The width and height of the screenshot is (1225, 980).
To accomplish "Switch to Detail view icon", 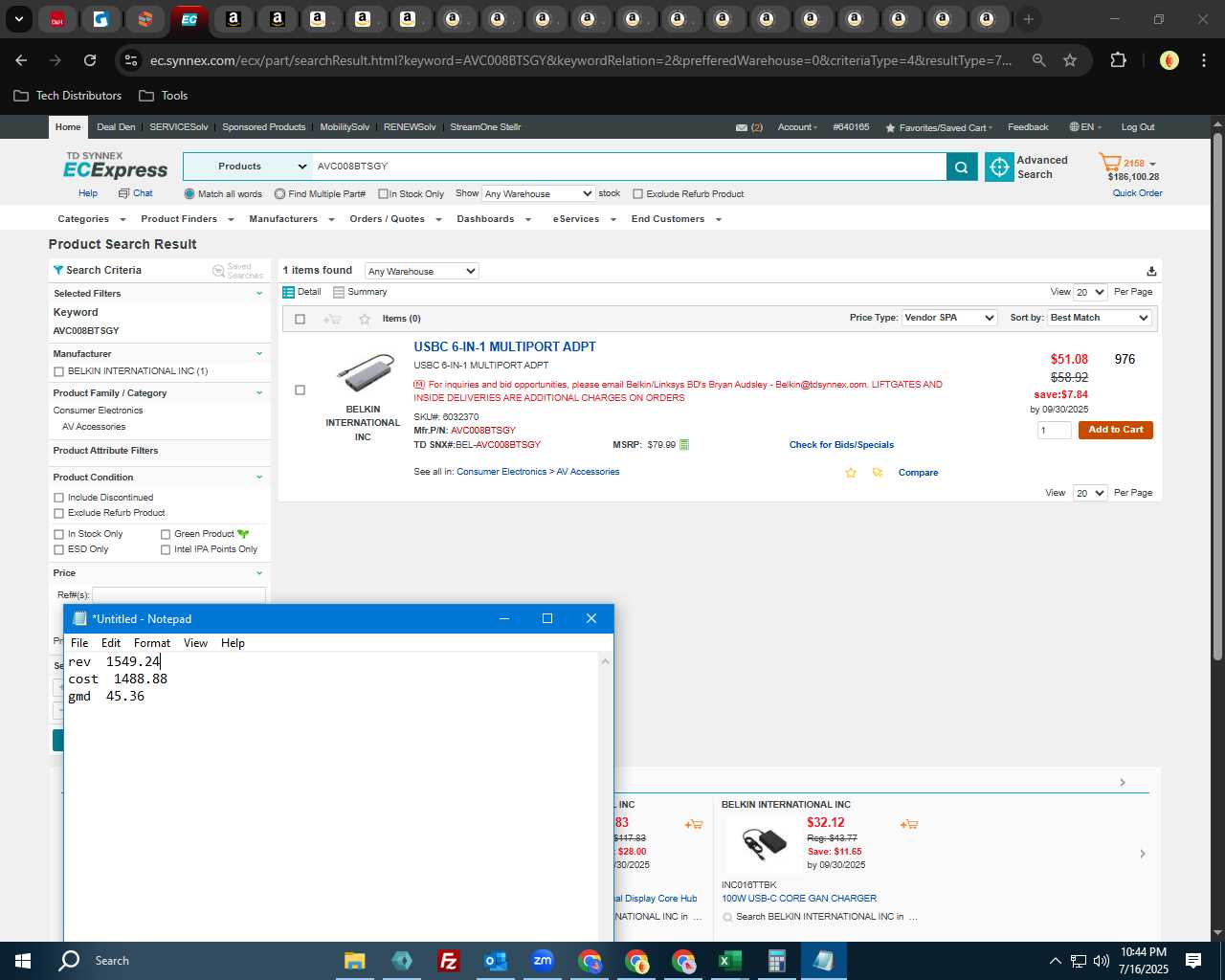I will pos(288,292).
